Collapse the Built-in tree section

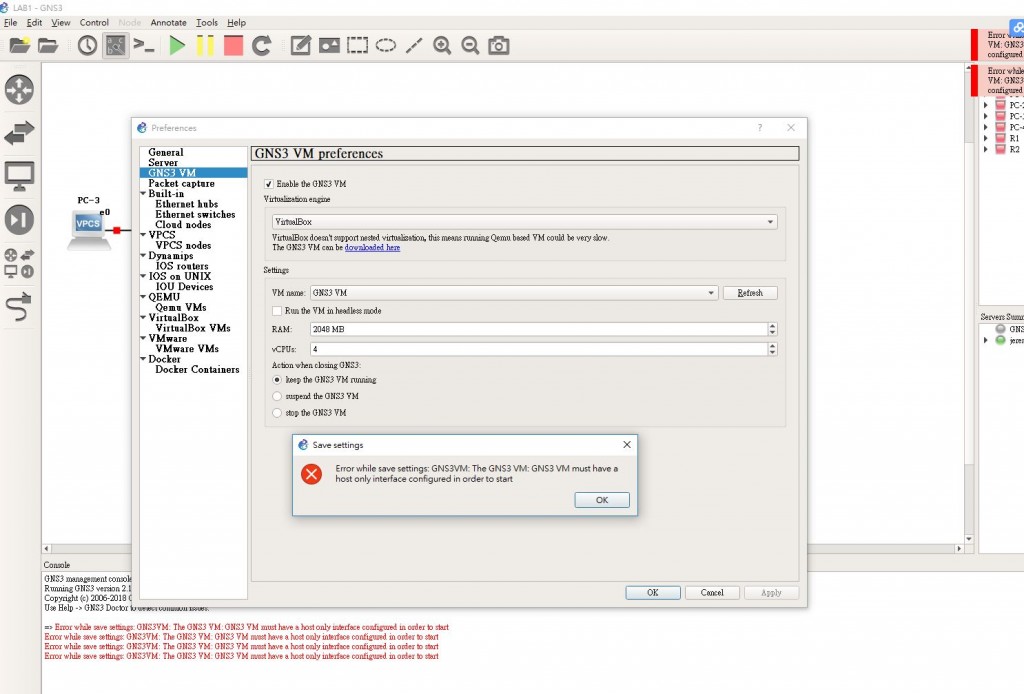pos(143,194)
